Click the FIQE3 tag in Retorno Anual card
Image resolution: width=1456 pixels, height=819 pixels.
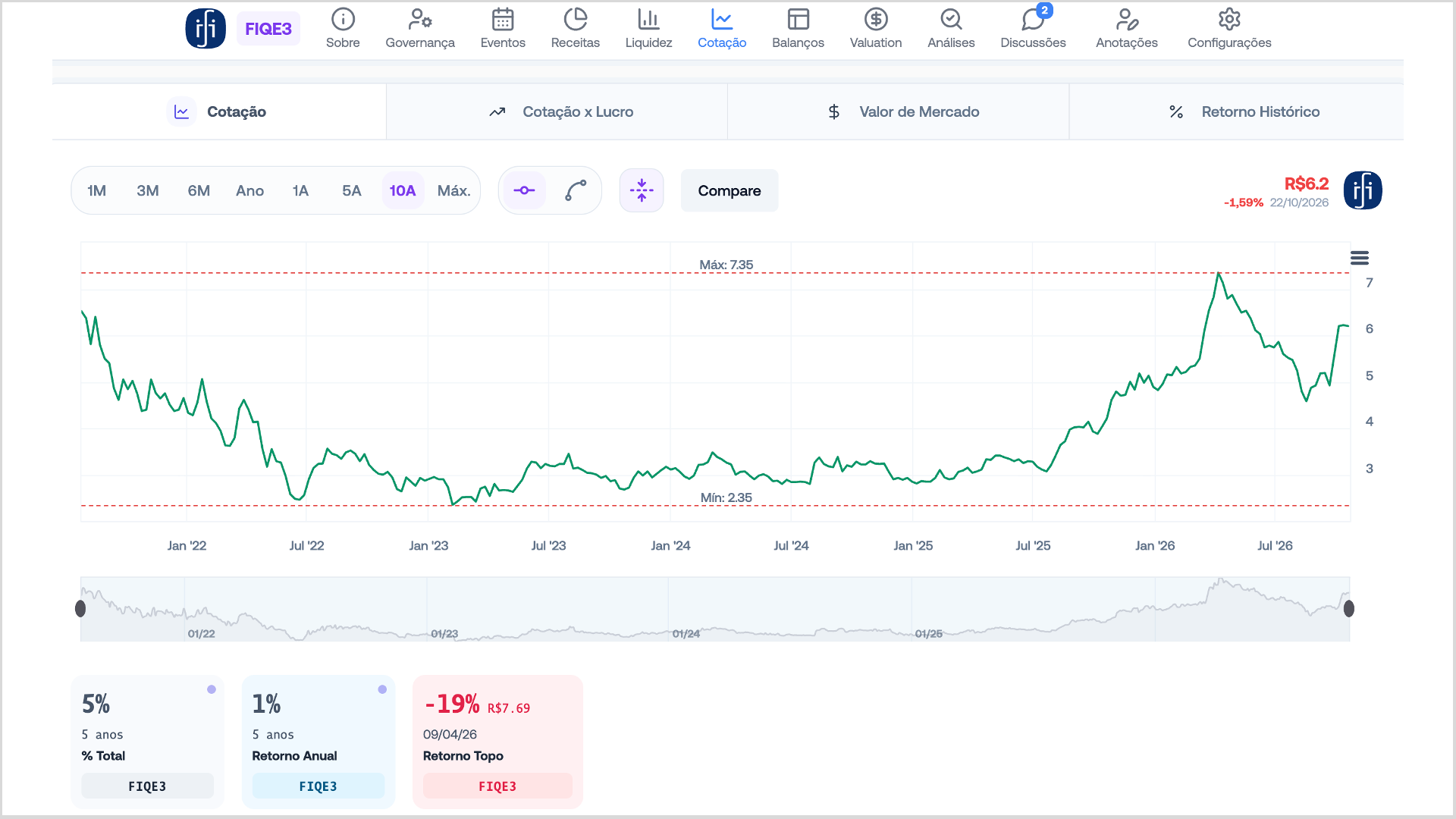coord(318,786)
